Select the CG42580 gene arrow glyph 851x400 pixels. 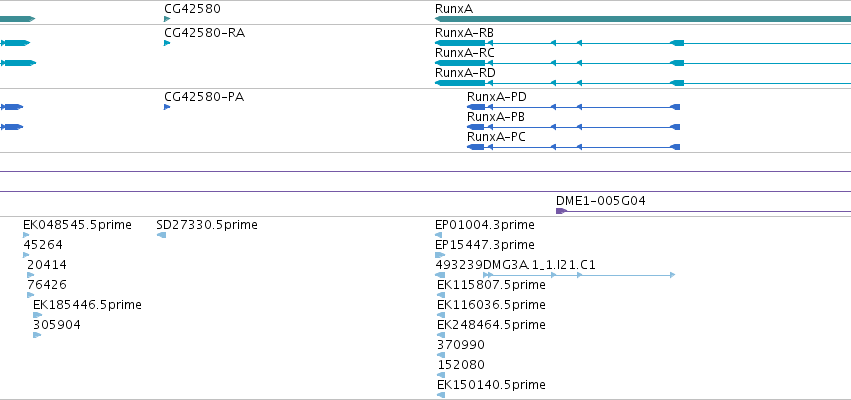point(167,19)
